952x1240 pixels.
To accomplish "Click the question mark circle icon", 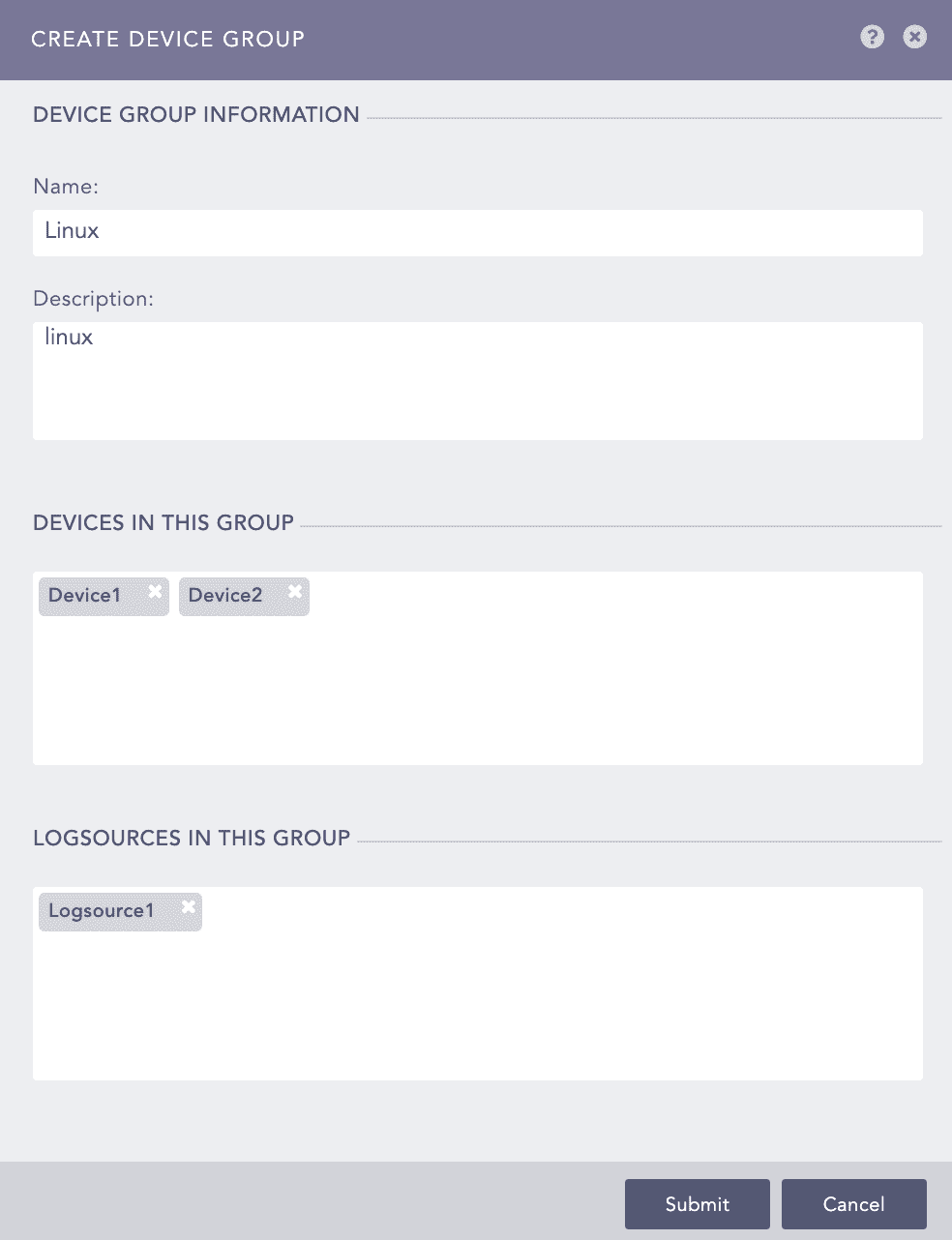I will point(872,36).
